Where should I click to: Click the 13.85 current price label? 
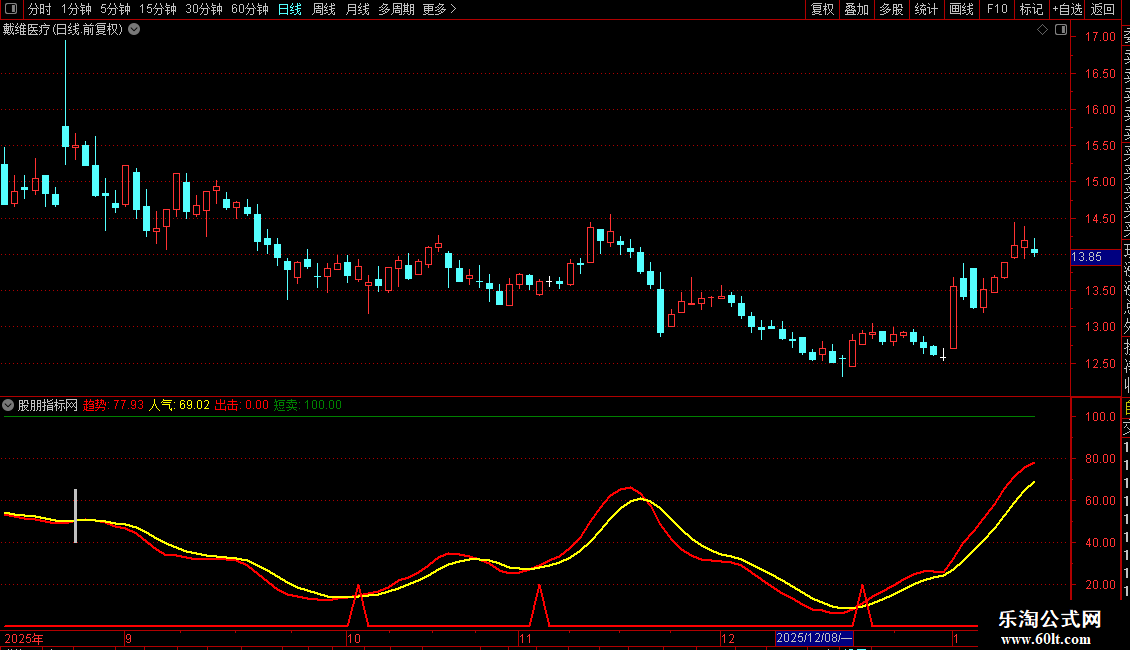(1087, 257)
